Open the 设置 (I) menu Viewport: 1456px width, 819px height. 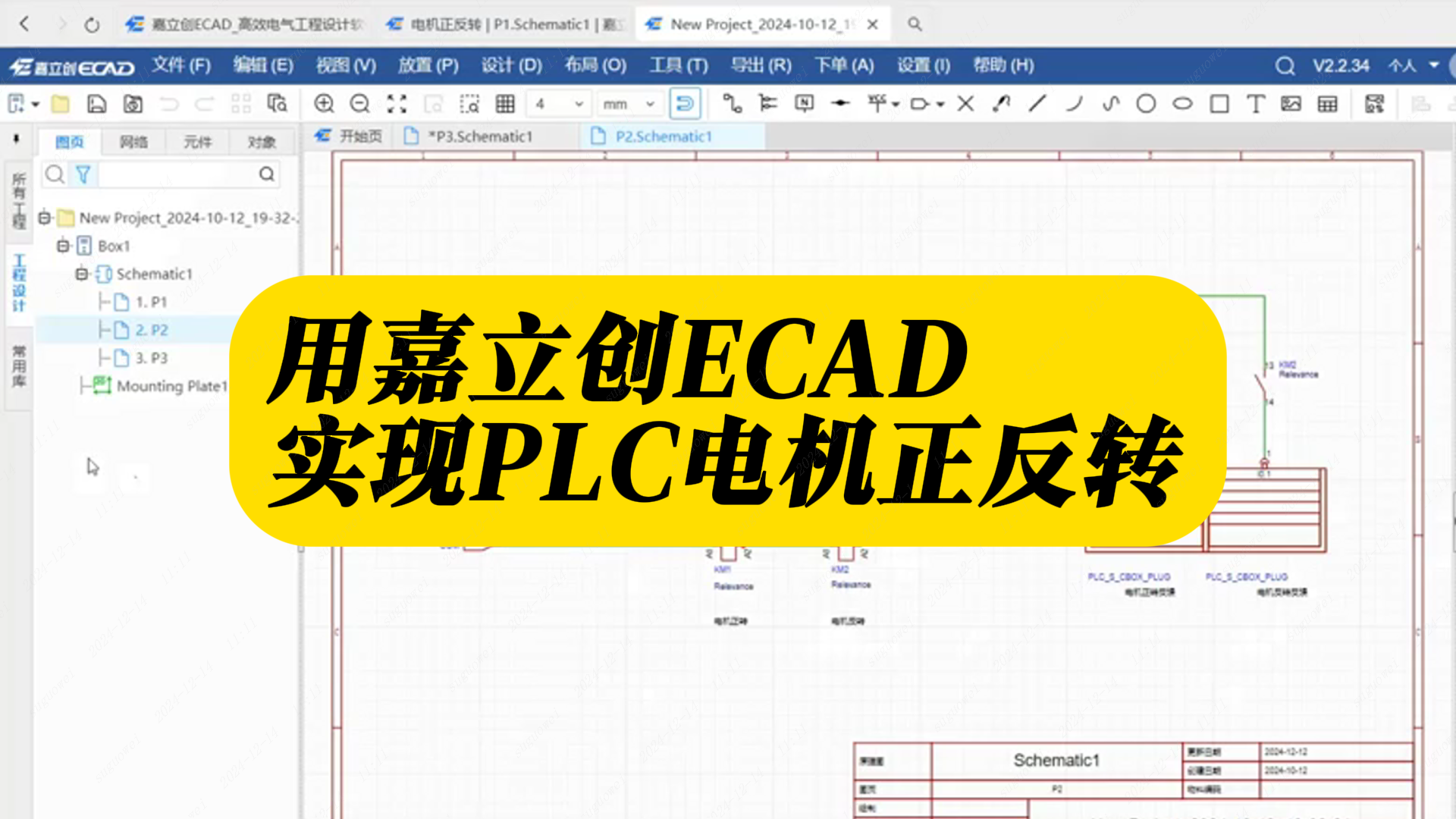tap(924, 66)
